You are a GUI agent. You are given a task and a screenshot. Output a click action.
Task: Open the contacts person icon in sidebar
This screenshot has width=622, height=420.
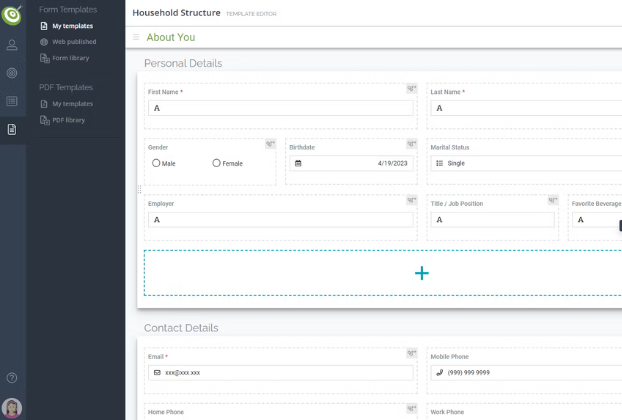pos(12,45)
